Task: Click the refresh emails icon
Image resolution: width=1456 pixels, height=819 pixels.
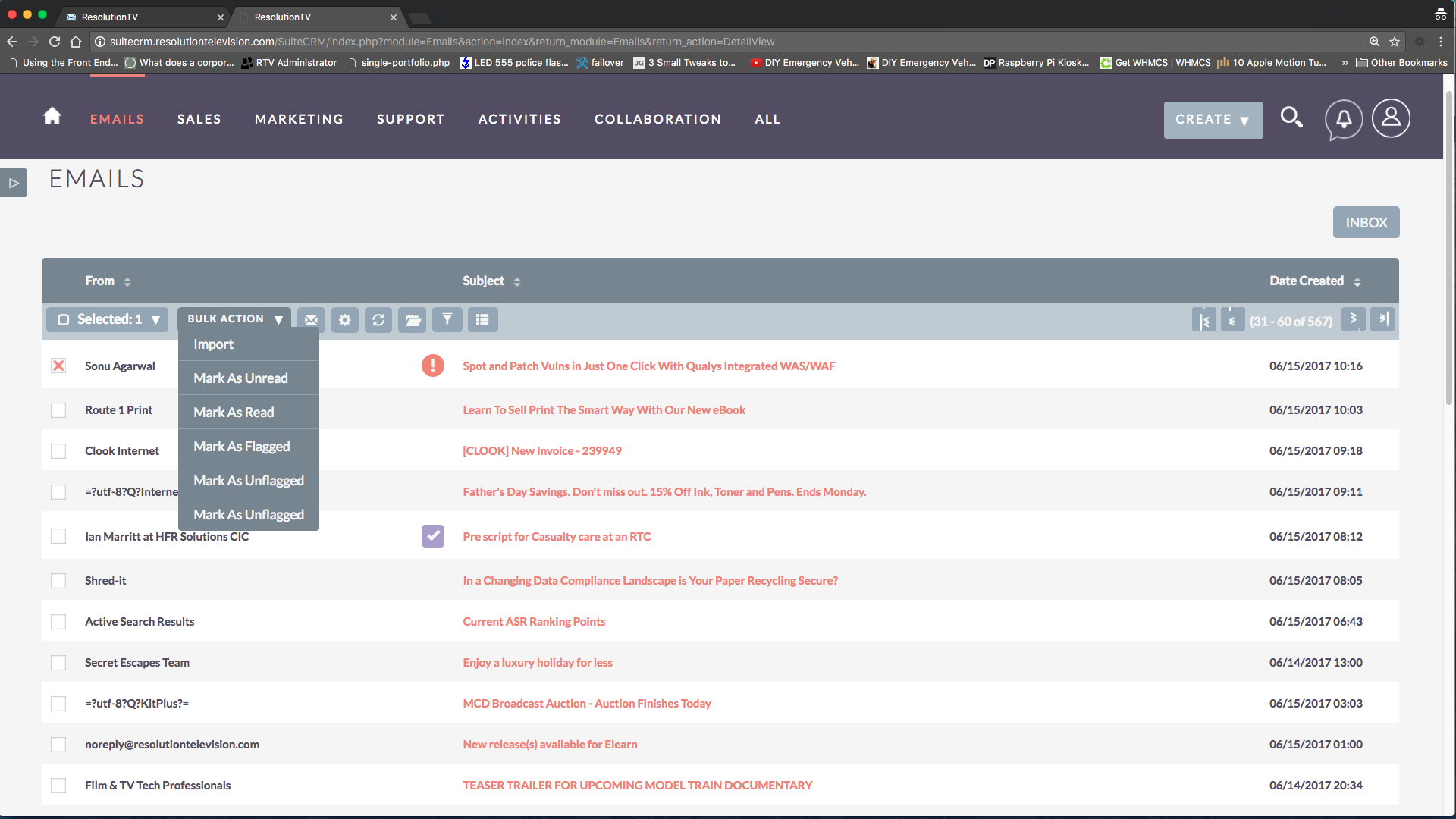Action: [378, 320]
